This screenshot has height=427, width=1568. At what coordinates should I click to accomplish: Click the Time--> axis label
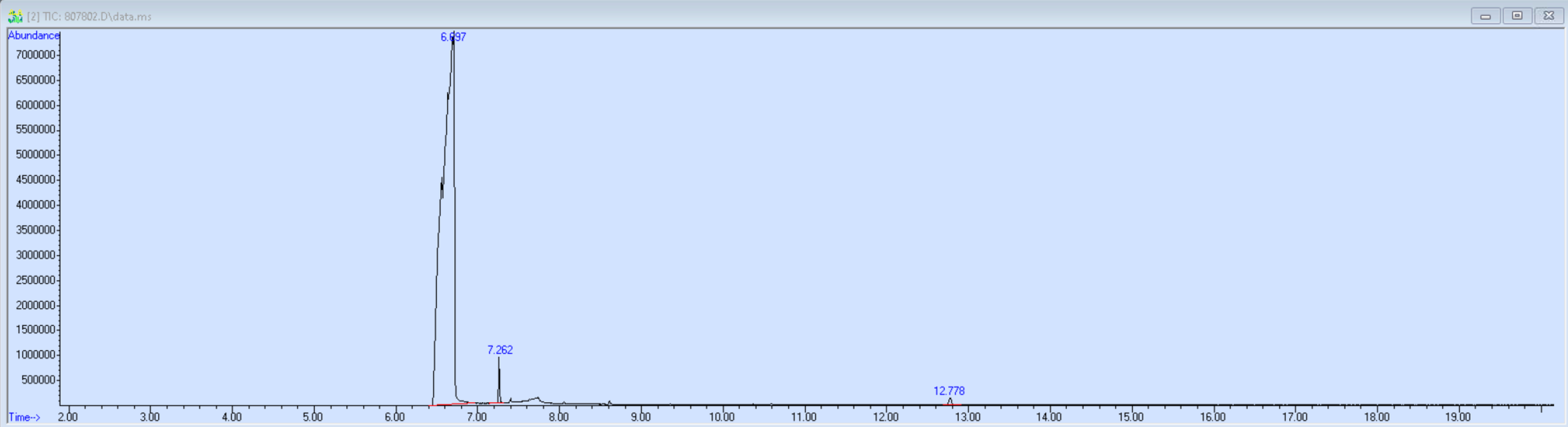(x=24, y=417)
